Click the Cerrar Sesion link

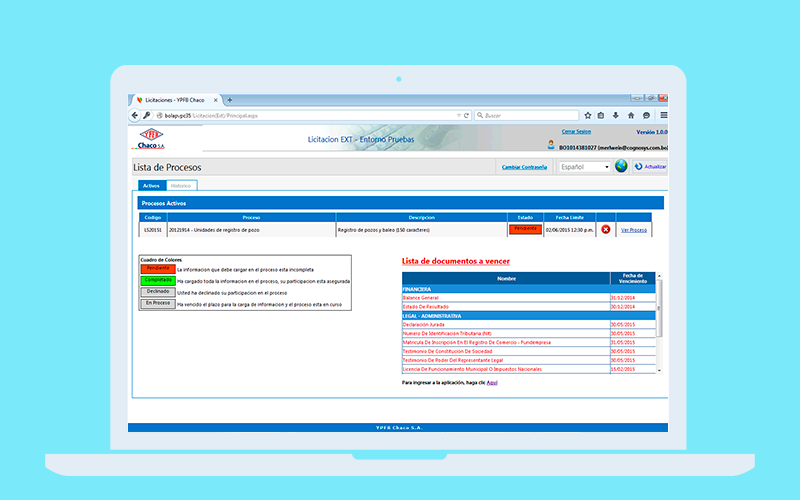pos(576,132)
